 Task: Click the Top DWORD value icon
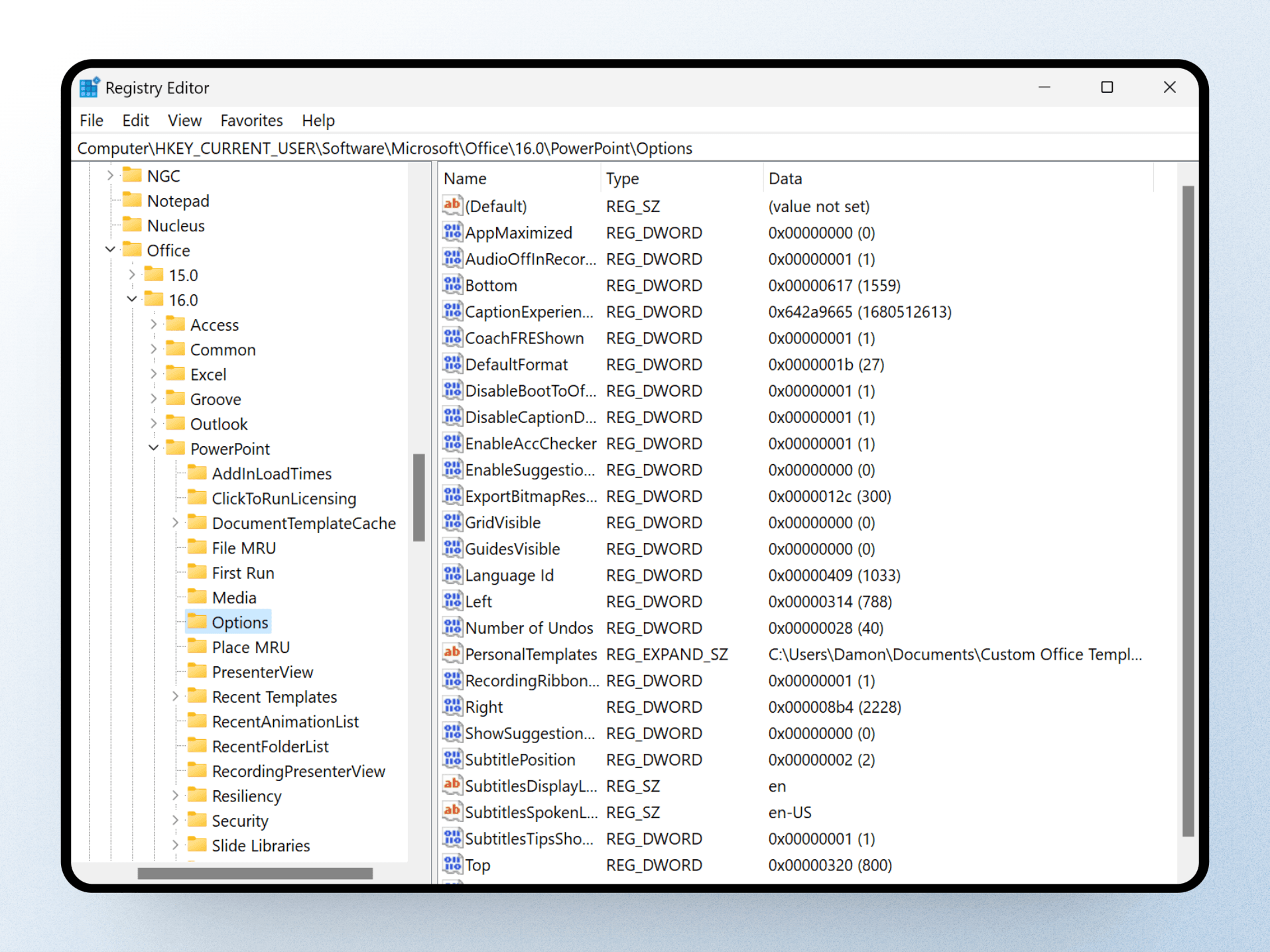pos(452,864)
